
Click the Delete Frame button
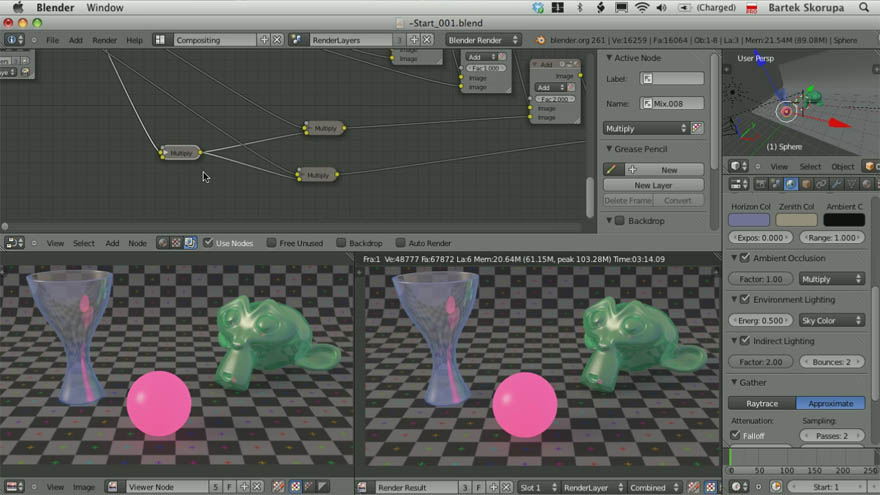[x=628, y=200]
